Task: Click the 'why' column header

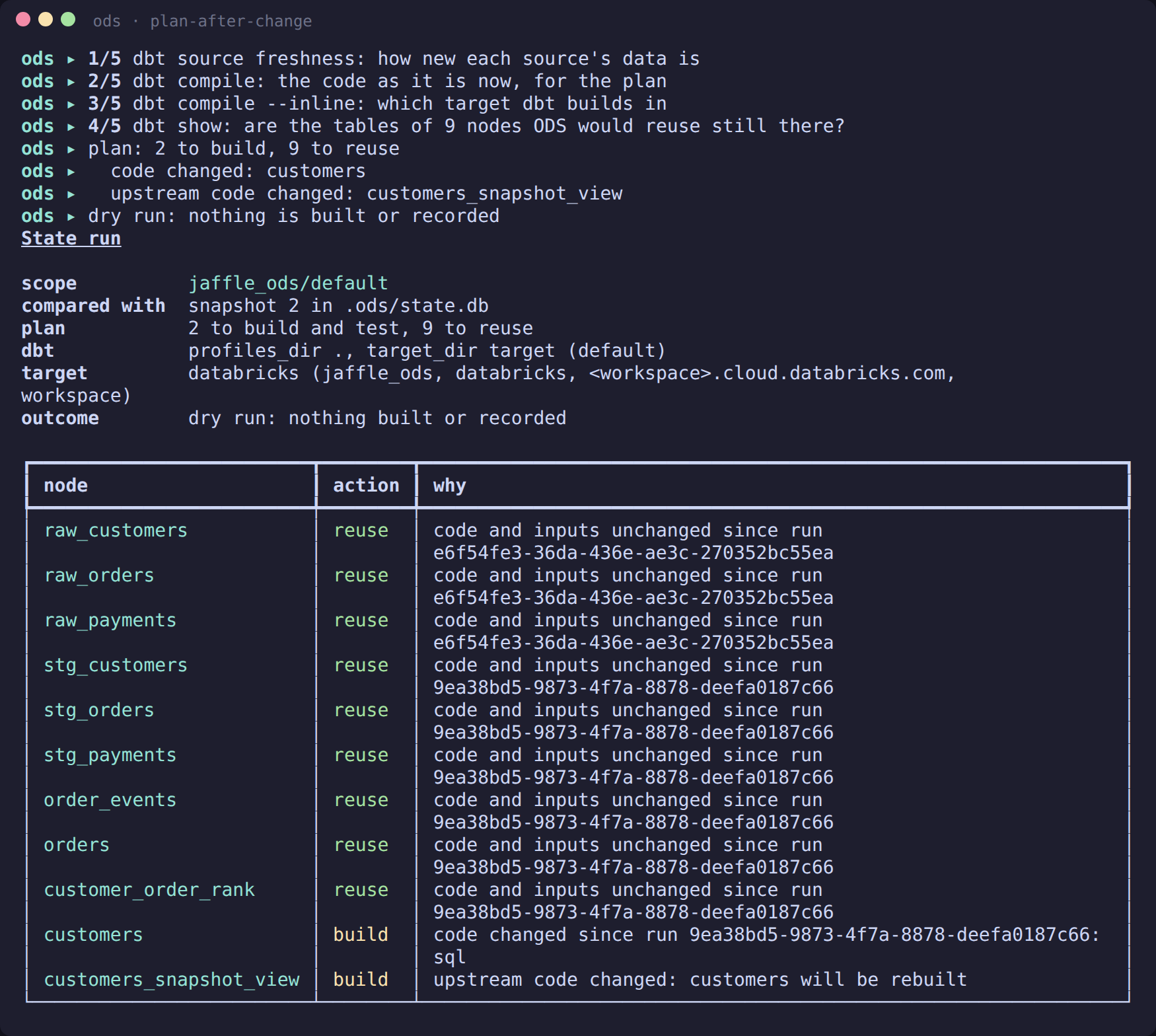Action: [449, 486]
